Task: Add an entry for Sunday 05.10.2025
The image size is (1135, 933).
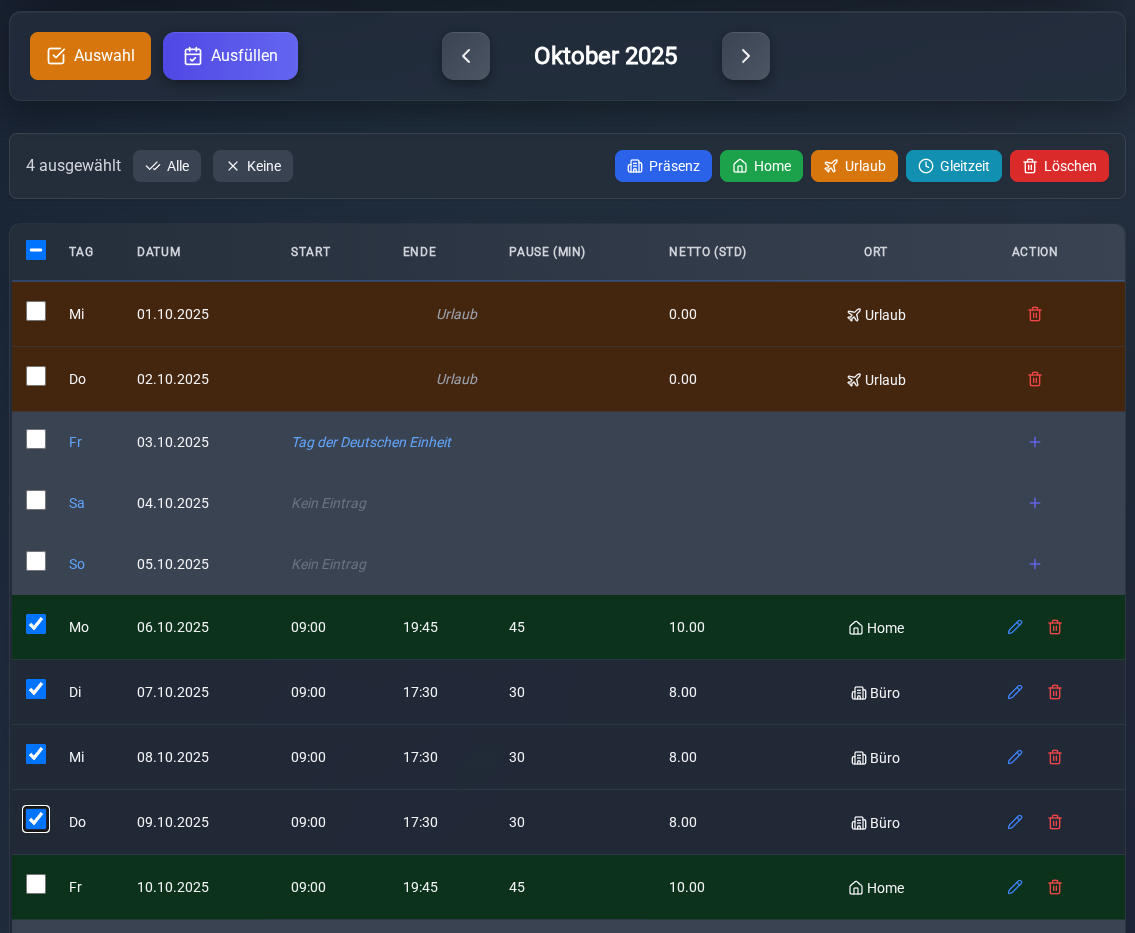Action: click(1035, 564)
